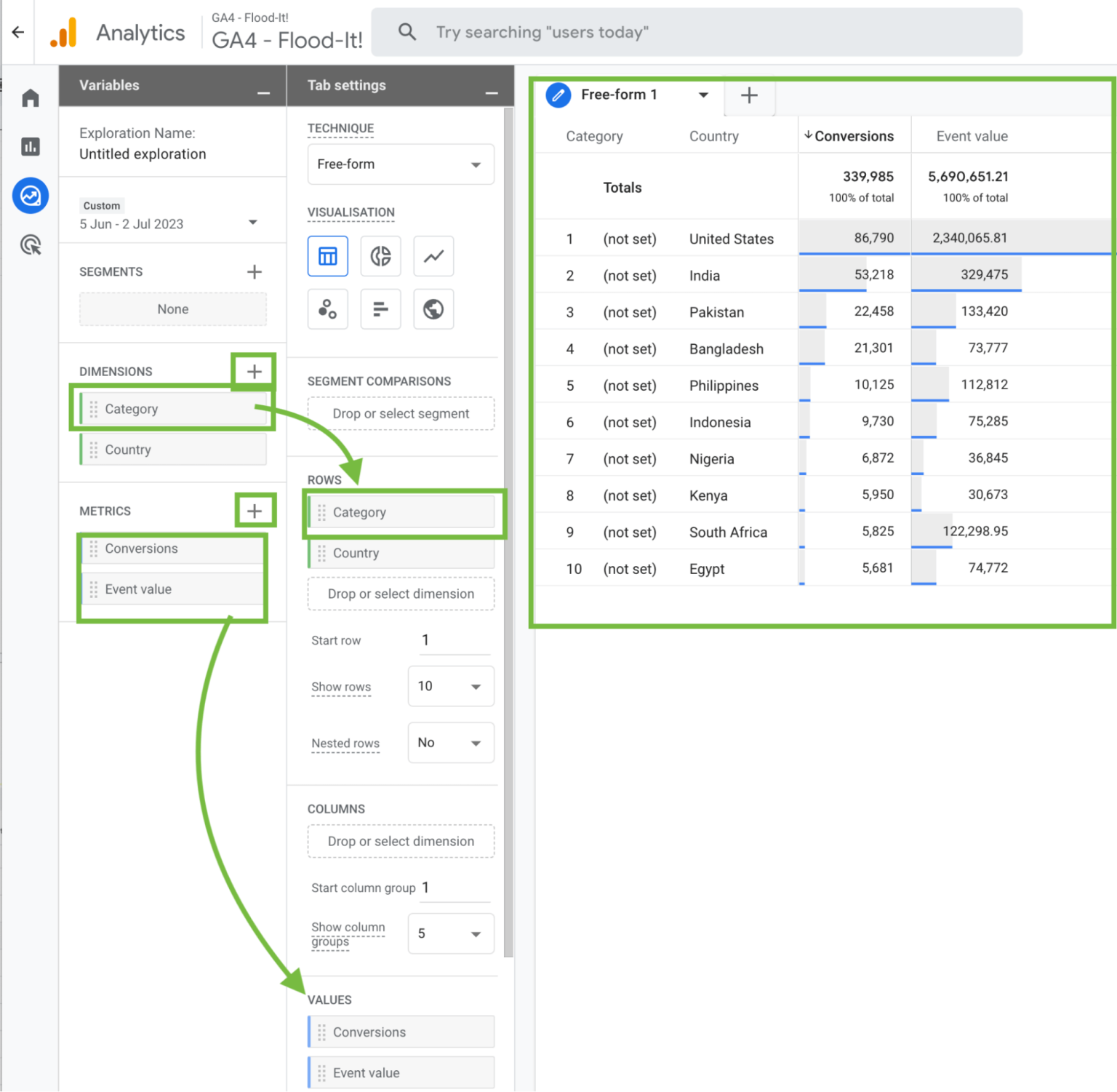The width and height of the screenshot is (1117, 1092).
Task: Select the scatter plot visualisation
Action: [327, 309]
